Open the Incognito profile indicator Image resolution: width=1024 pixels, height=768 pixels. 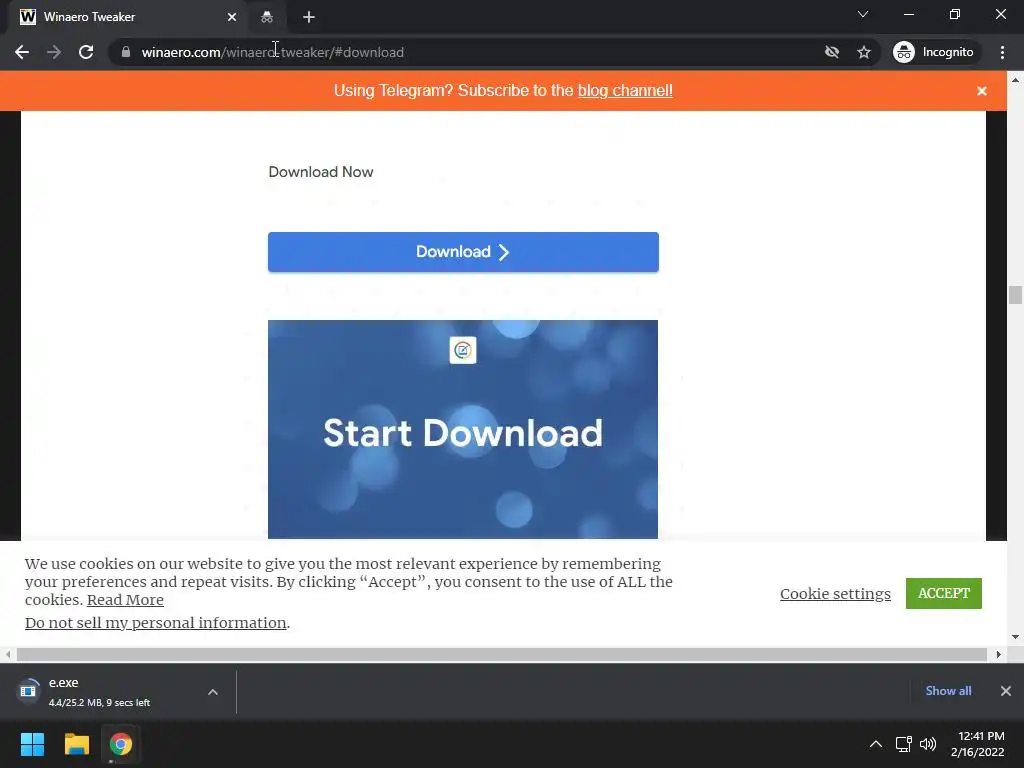tap(934, 52)
